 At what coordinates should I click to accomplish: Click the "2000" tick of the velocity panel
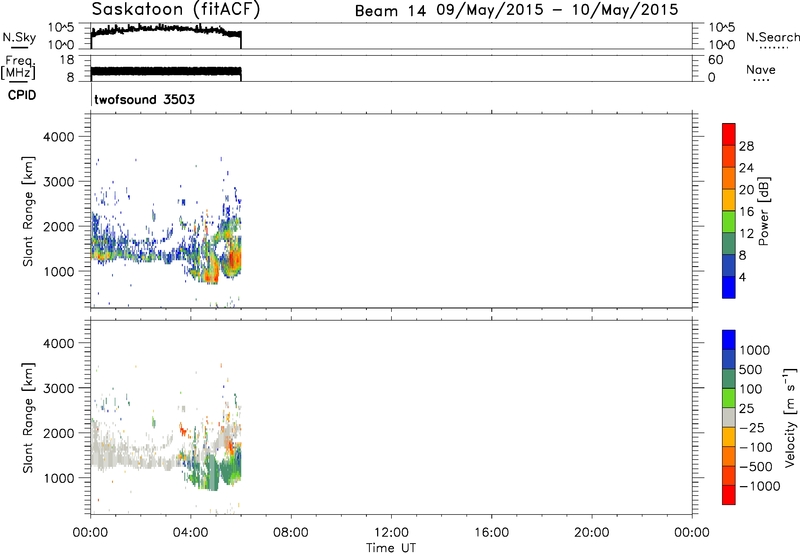(58, 433)
